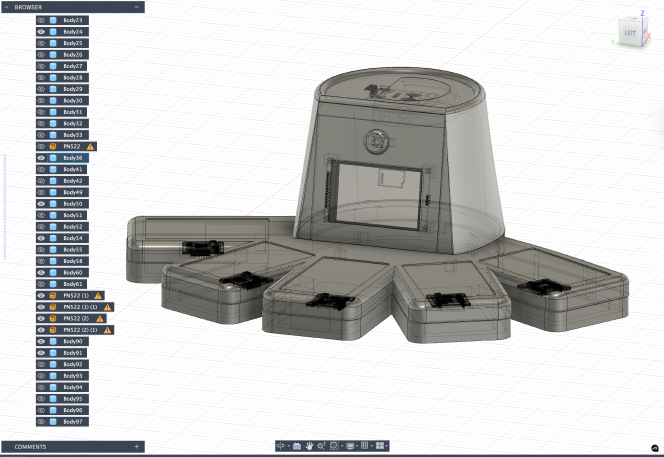Select PN522 (2) (1) component in browser
This screenshot has height=457, width=664.
tap(80, 330)
